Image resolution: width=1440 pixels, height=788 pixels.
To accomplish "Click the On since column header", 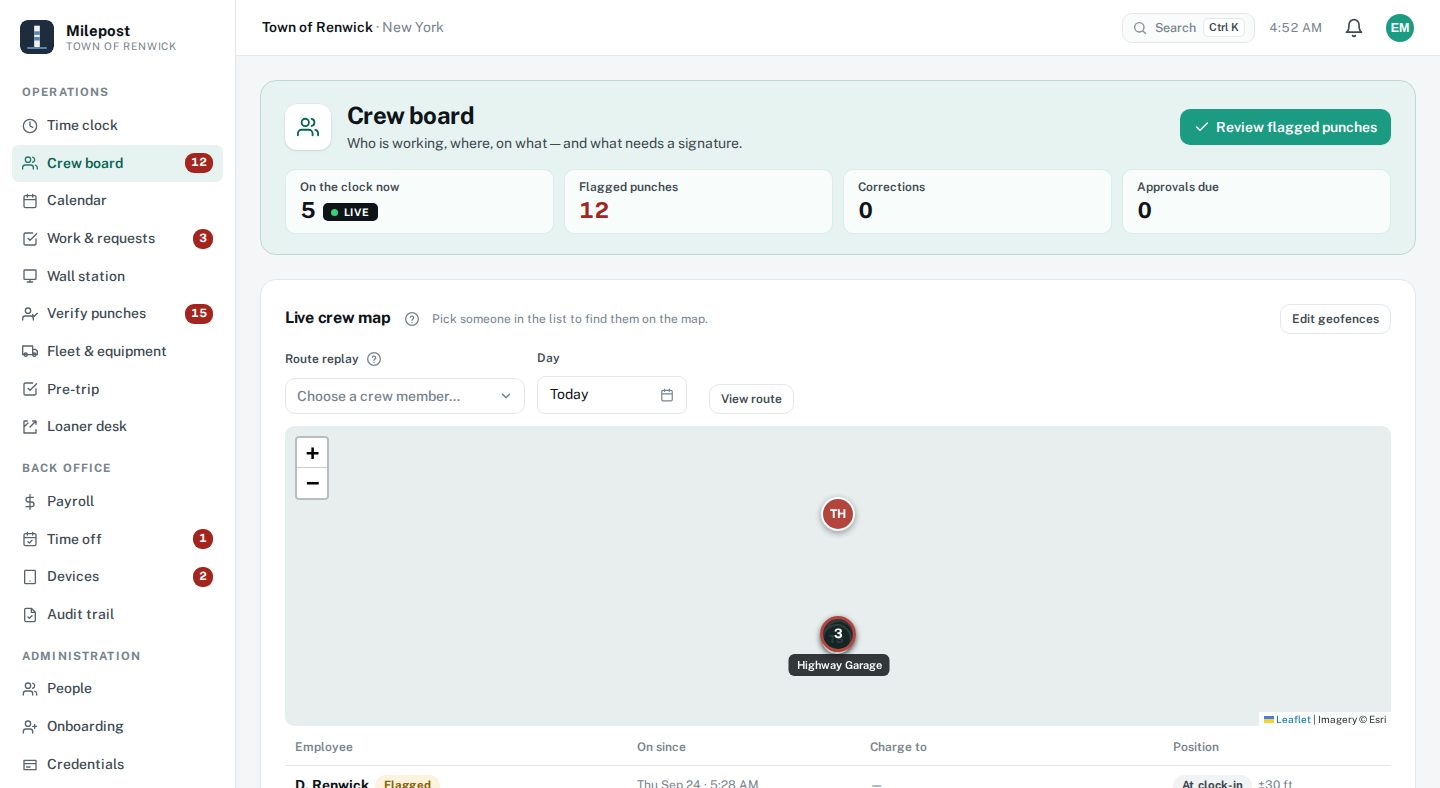I will tap(661, 747).
